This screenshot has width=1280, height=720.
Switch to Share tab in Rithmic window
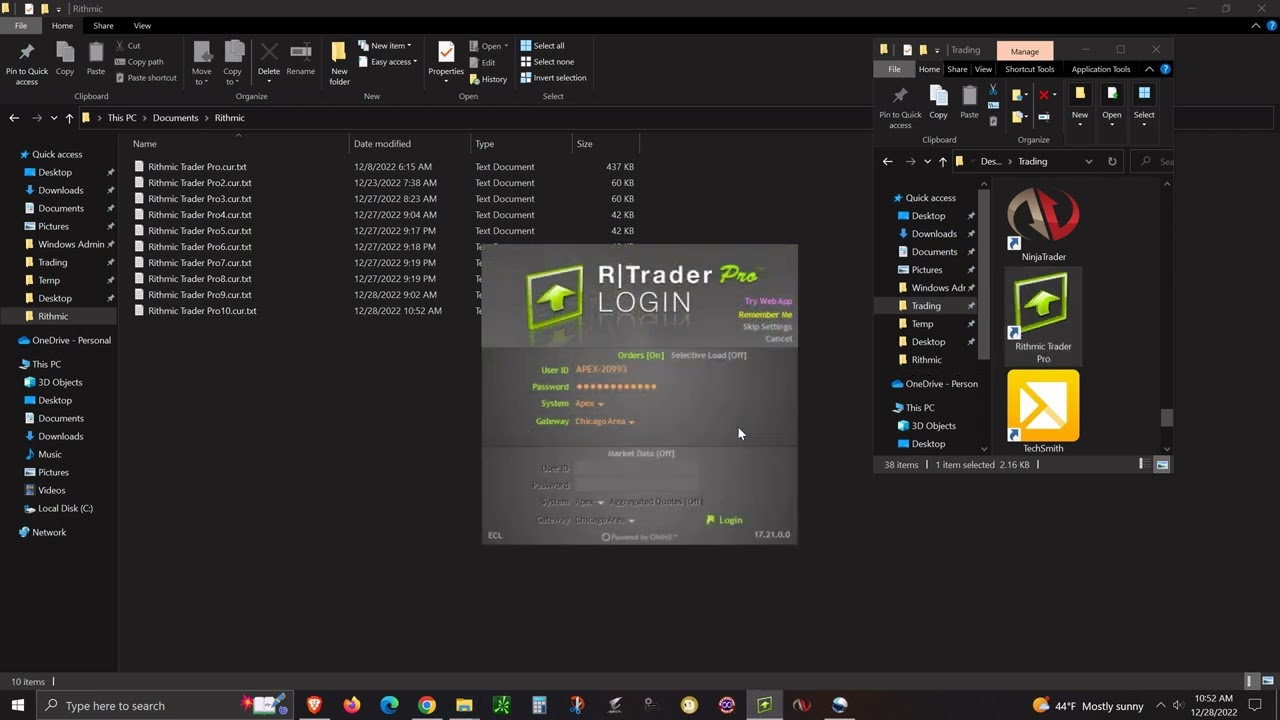pyautogui.click(x=103, y=26)
